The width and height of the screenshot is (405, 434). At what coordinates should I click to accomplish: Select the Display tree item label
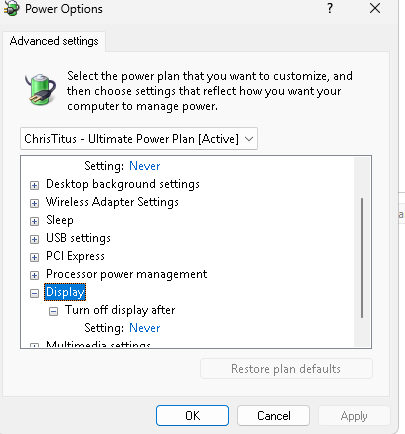(65, 292)
